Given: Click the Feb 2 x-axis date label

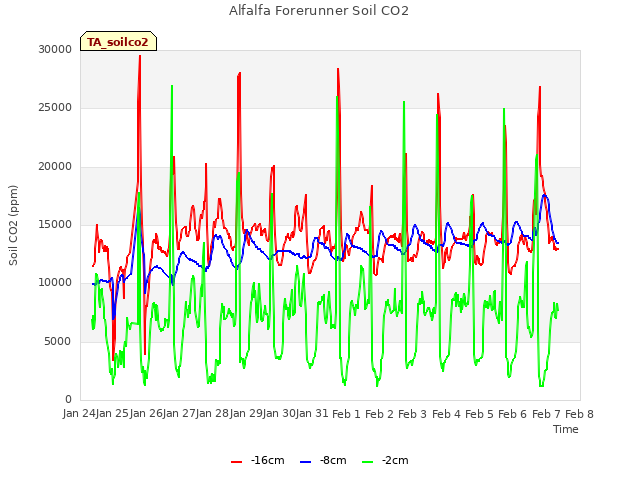Looking at the screenshot, I should click(379, 414).
